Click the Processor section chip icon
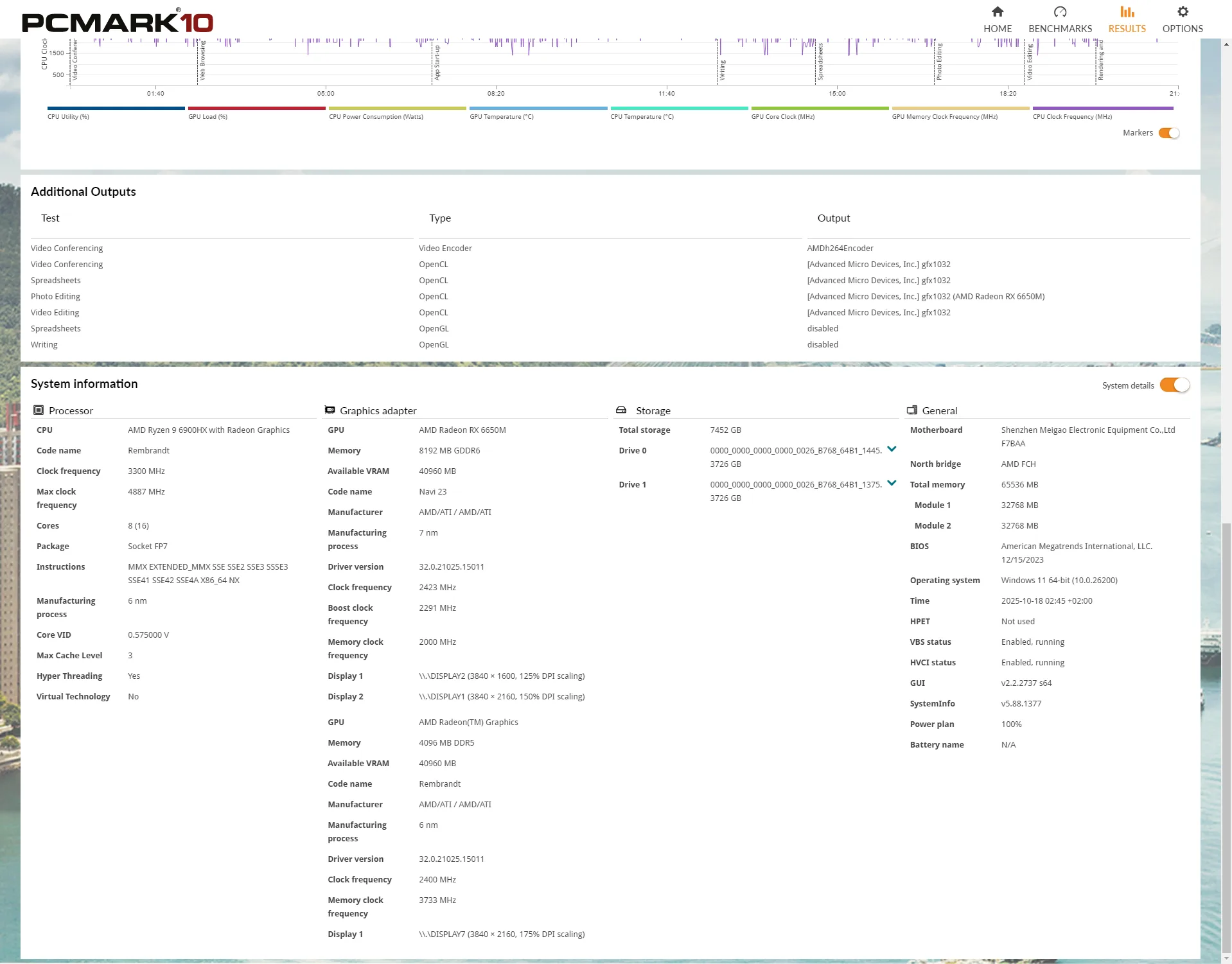1232x964 pixels. click(x=39, y=410)
